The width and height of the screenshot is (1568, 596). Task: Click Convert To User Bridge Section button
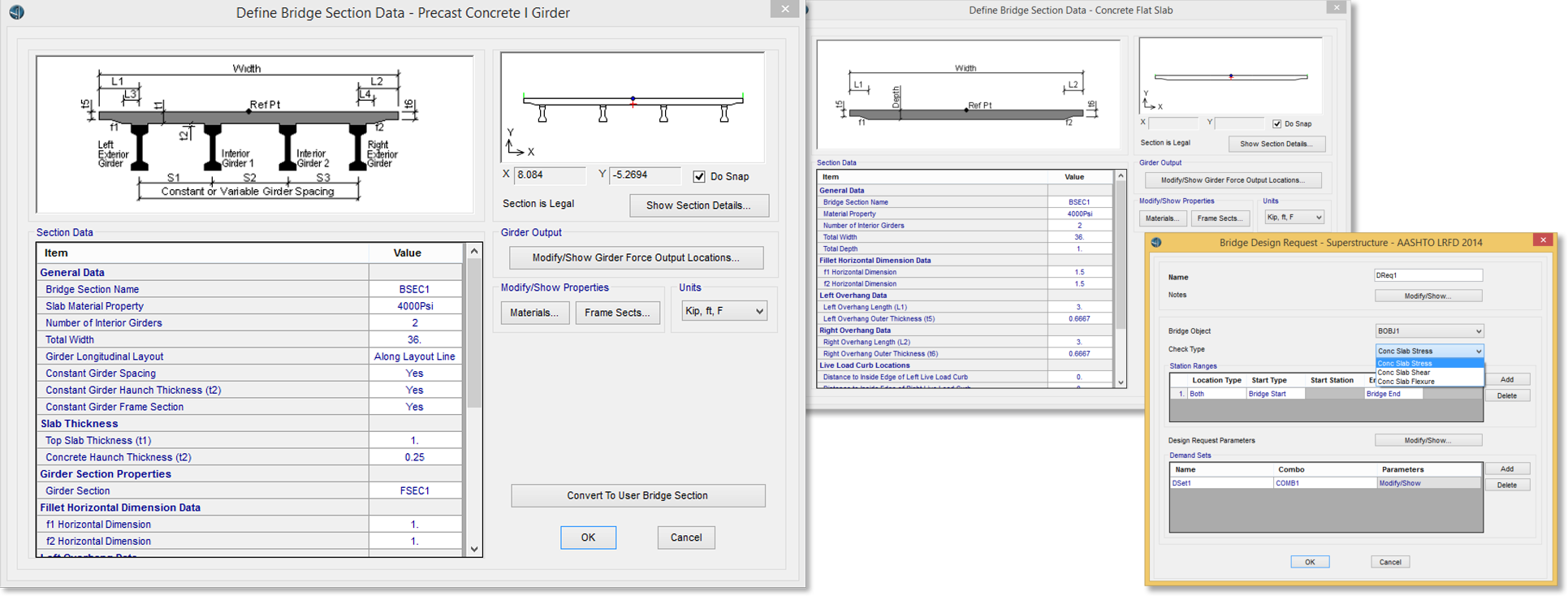click(x=637, y=495)
